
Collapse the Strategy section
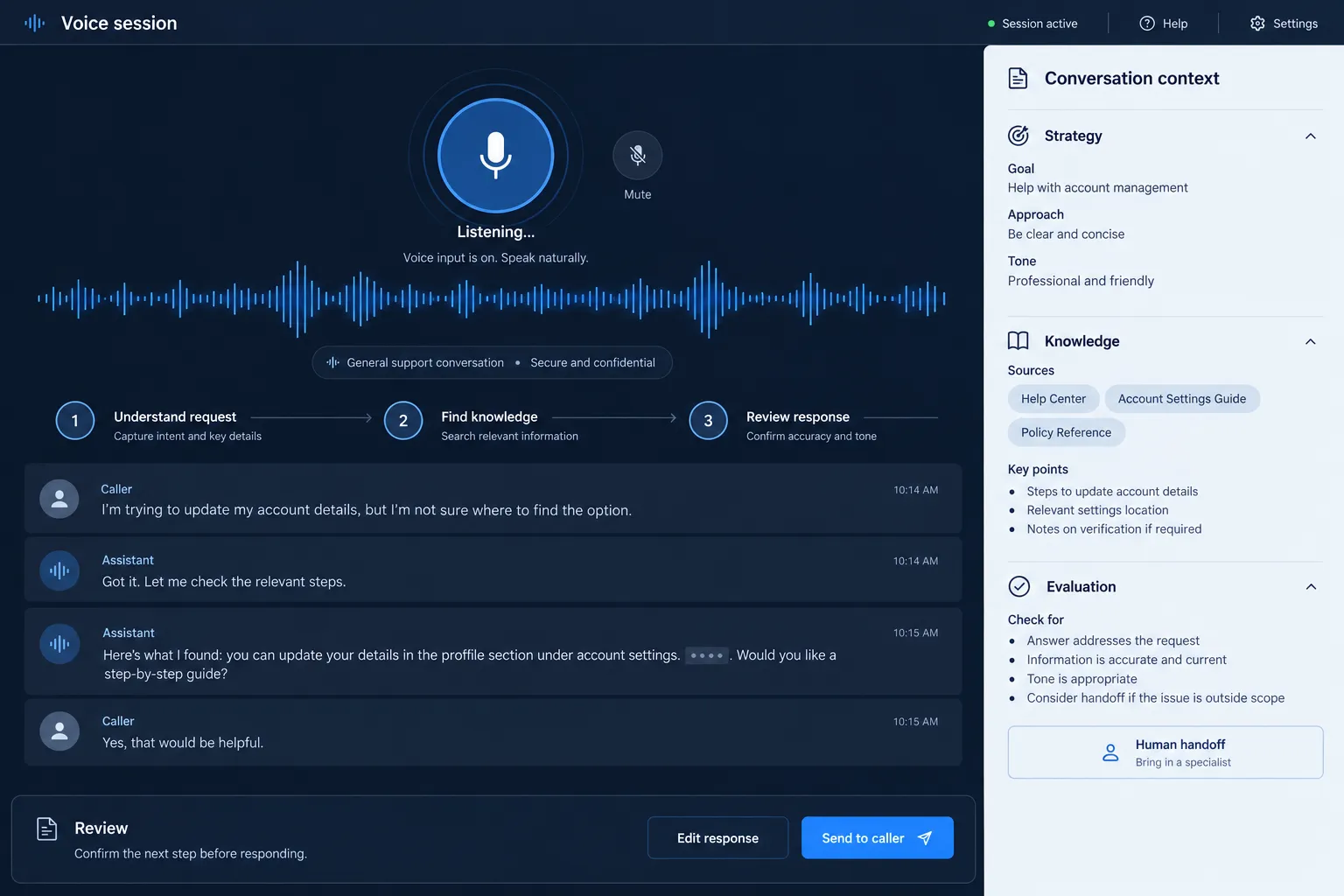pos(1311,136)
